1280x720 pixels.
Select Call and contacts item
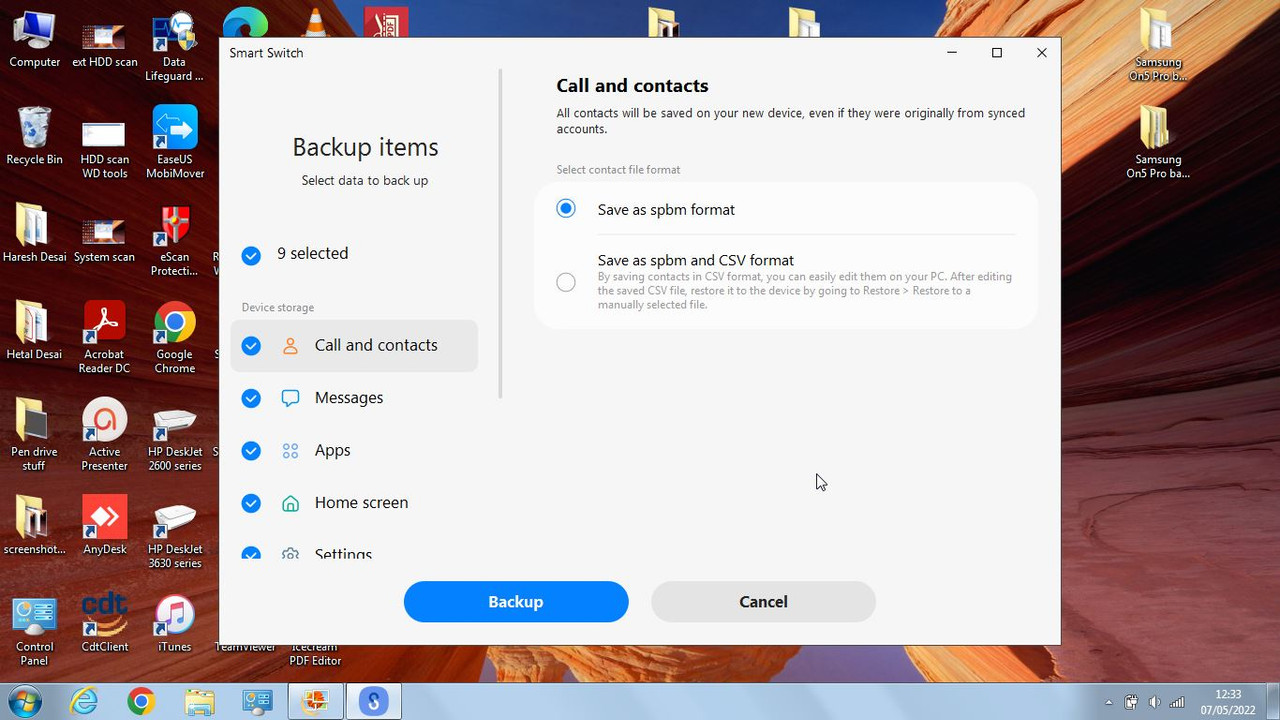[354, 346]
